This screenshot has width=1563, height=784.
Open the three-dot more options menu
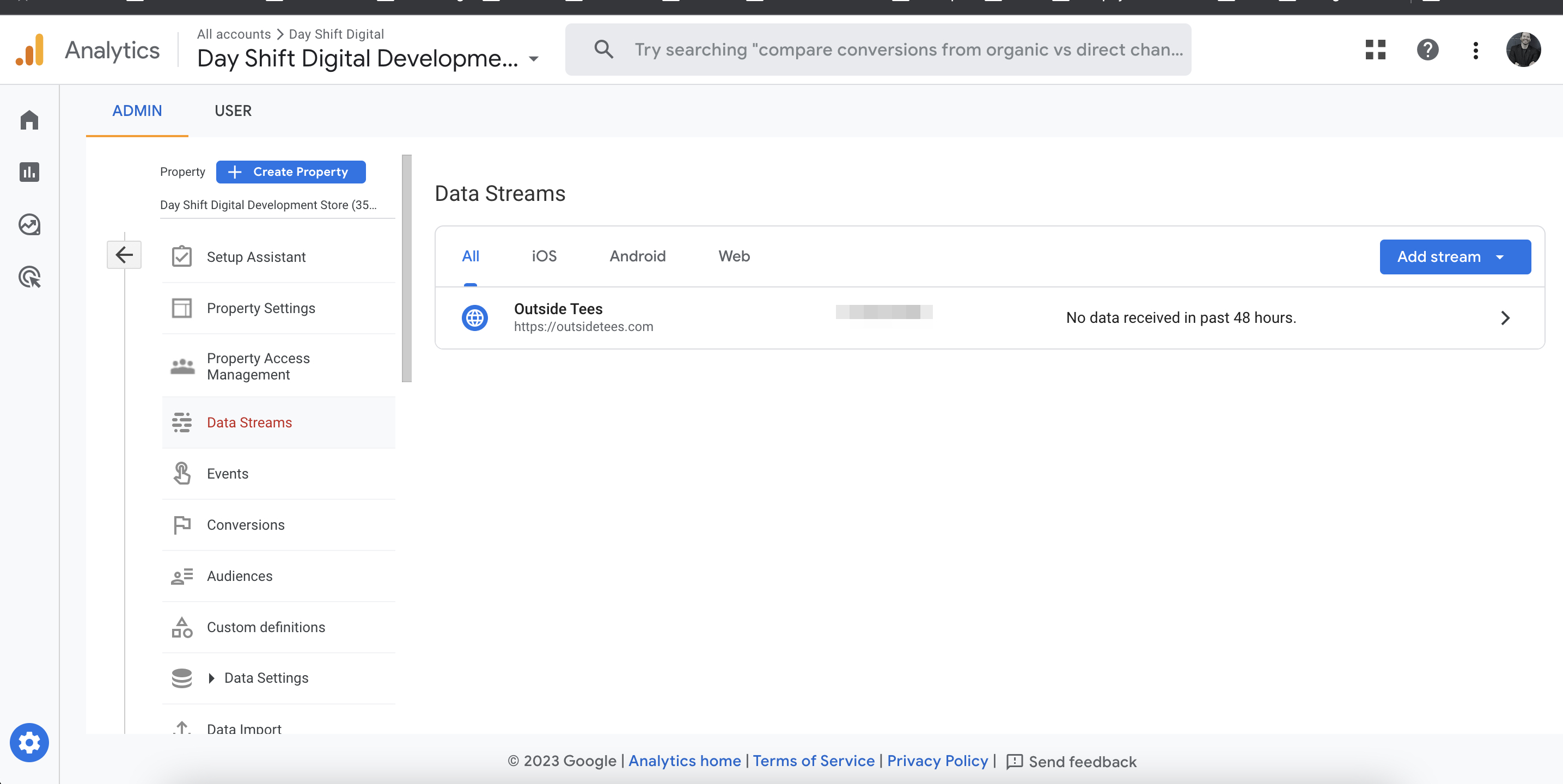(x=1475, y=50)
